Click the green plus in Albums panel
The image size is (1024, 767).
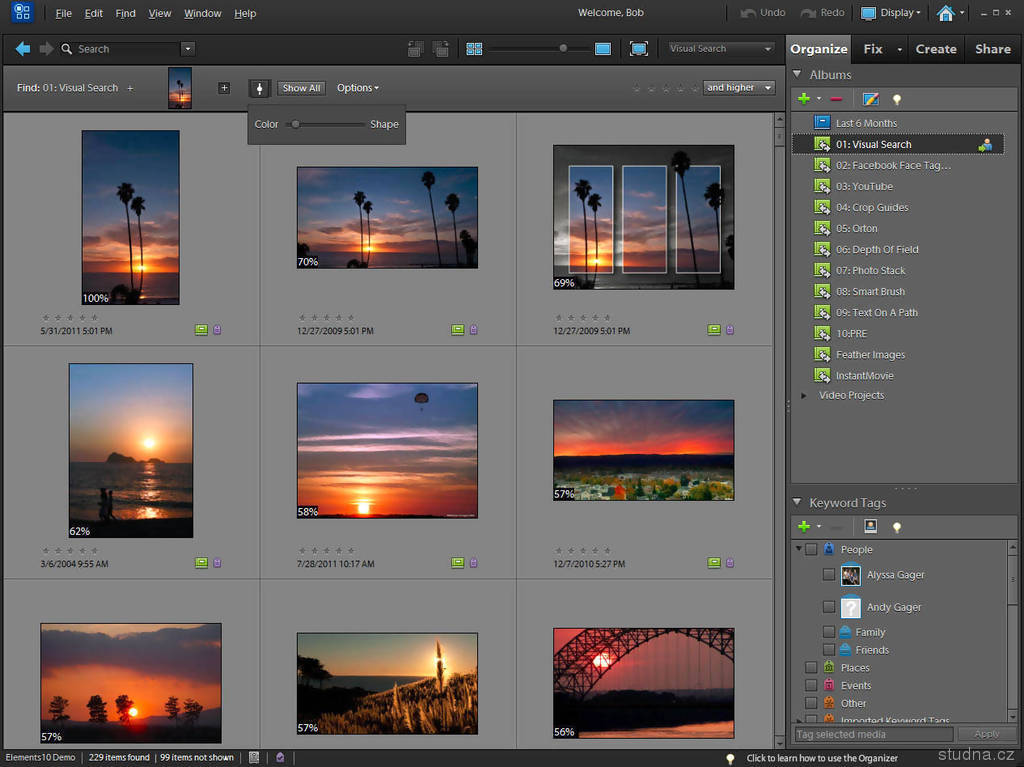803,99
